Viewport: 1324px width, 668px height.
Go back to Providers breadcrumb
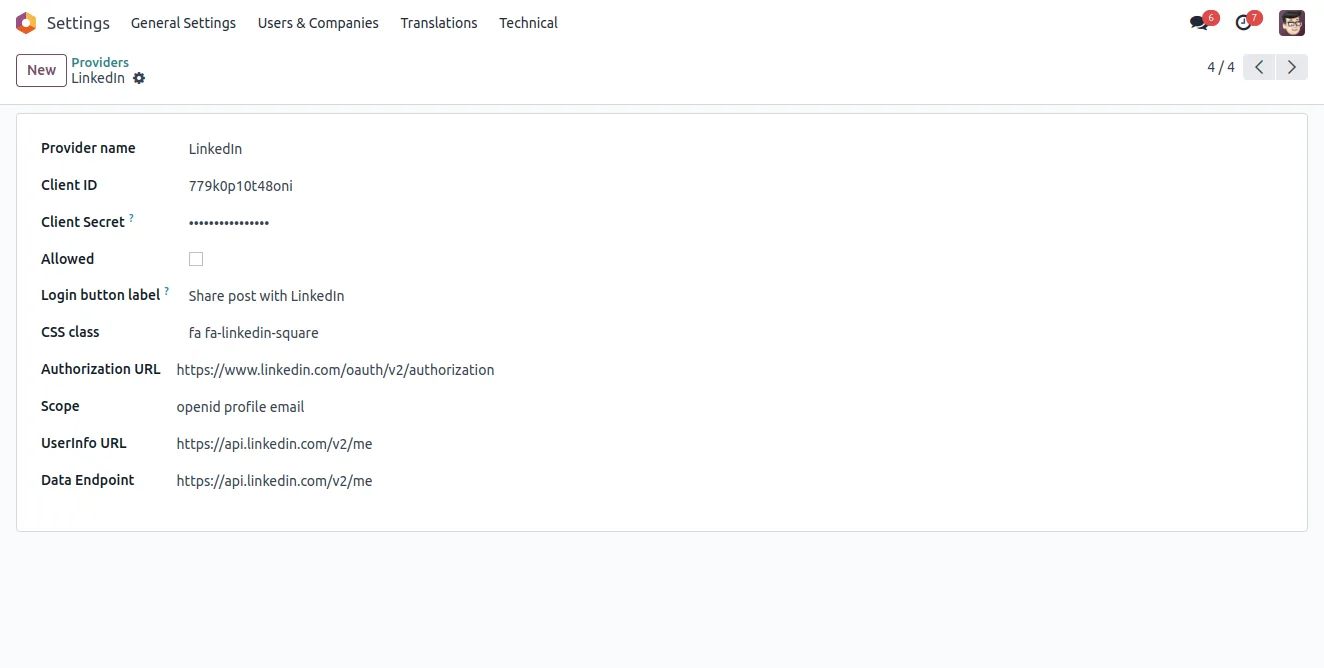100,62
